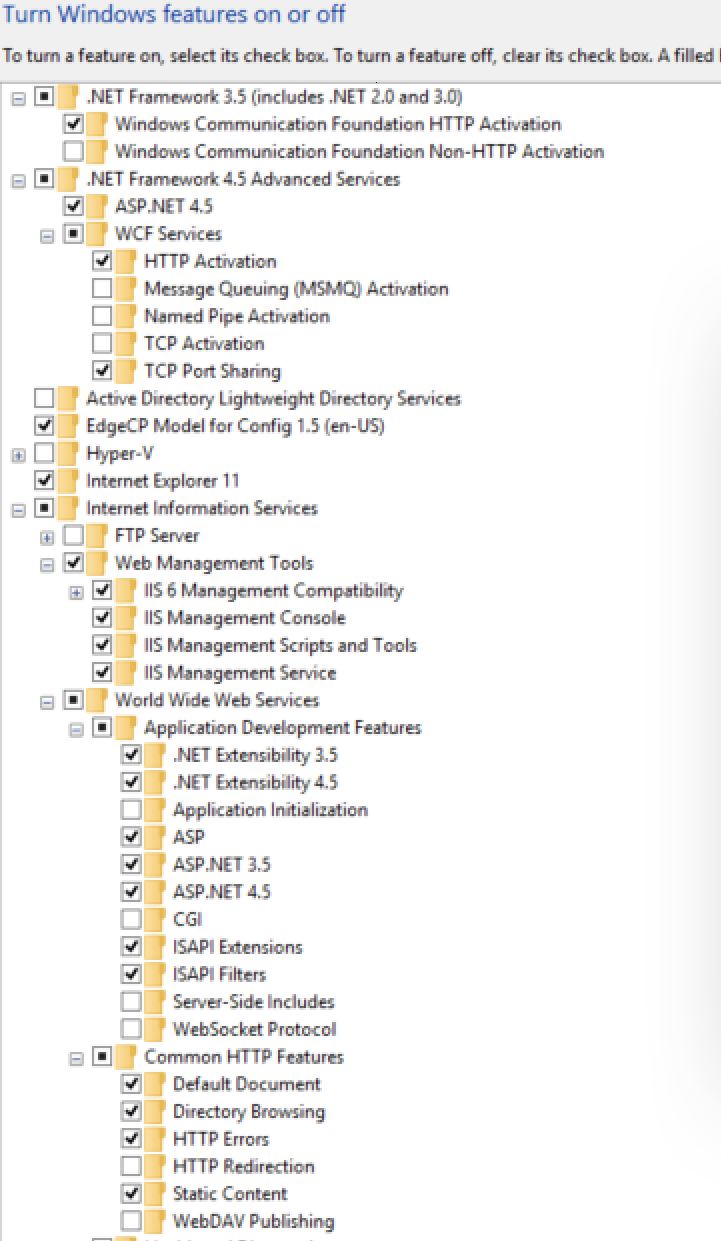Click folder icon of FTP Server

point(97,536)
